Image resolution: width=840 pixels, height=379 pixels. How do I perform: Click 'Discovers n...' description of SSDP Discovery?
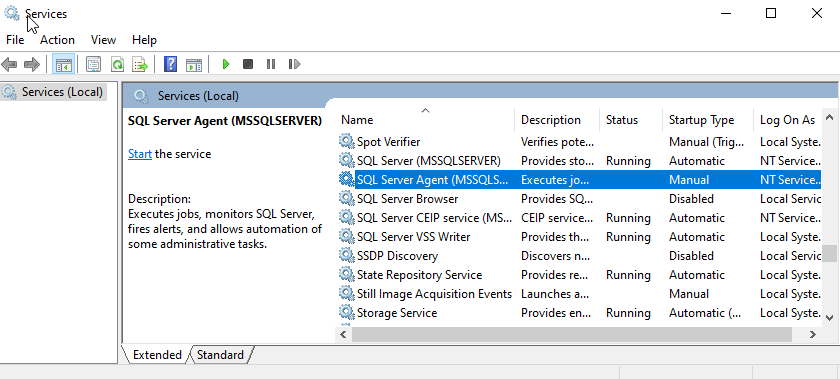(x=556, y=256)
